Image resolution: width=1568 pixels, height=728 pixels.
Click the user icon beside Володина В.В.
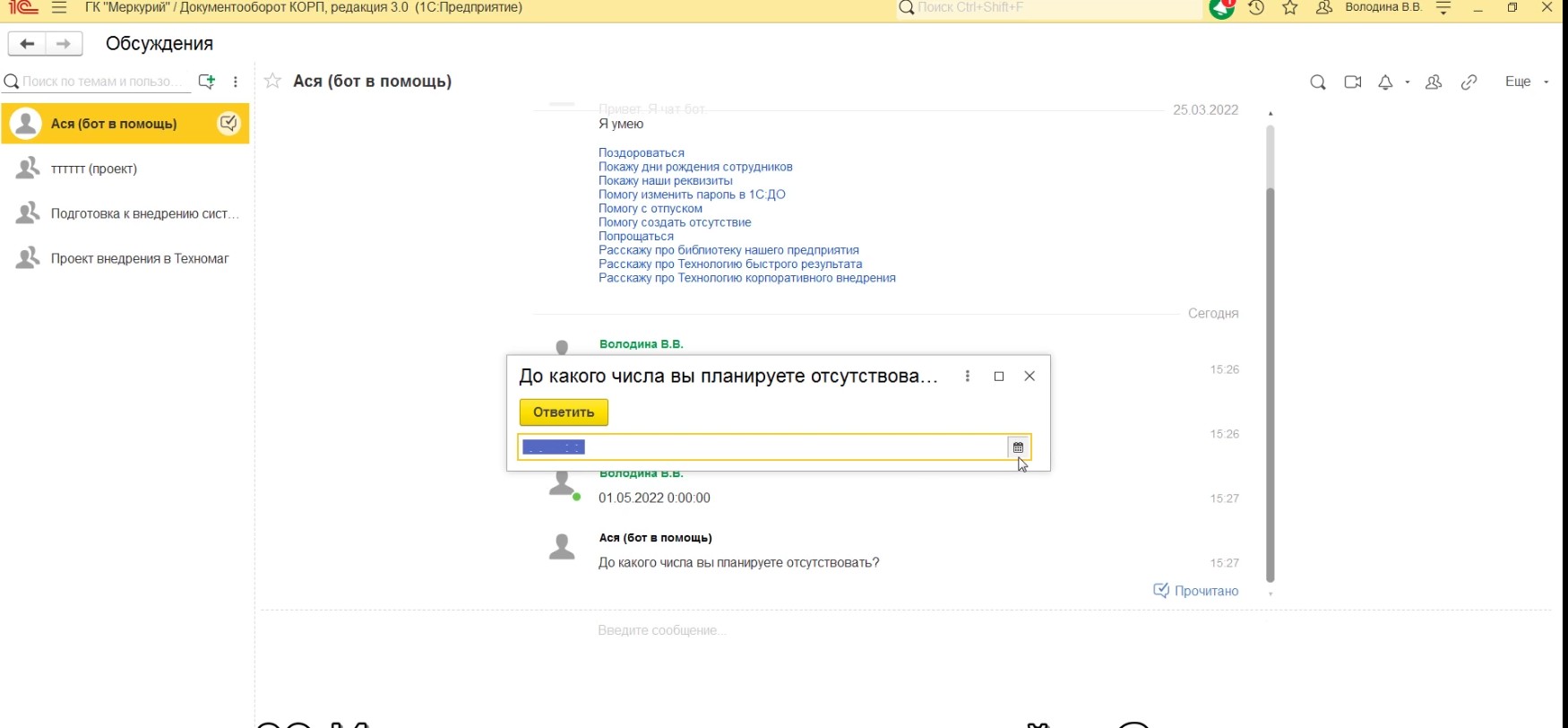[x=1324, y=8]
